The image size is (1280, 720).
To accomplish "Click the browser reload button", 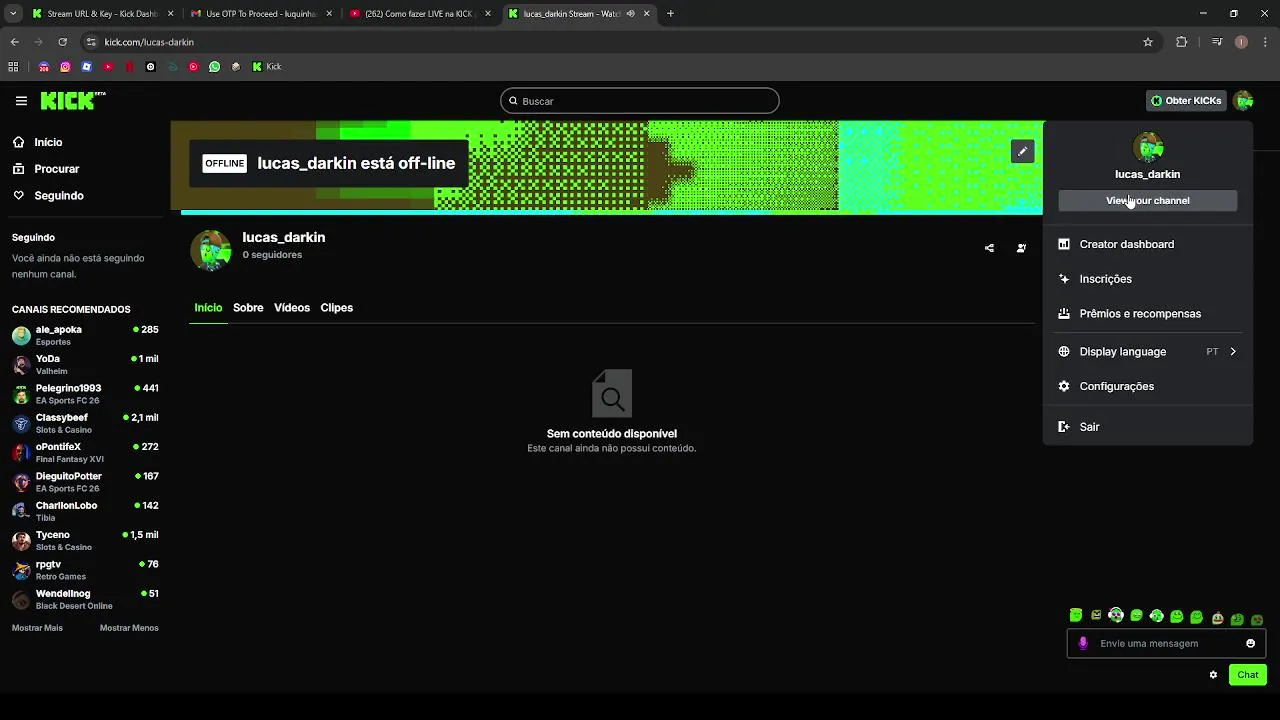I will point(62,42).
